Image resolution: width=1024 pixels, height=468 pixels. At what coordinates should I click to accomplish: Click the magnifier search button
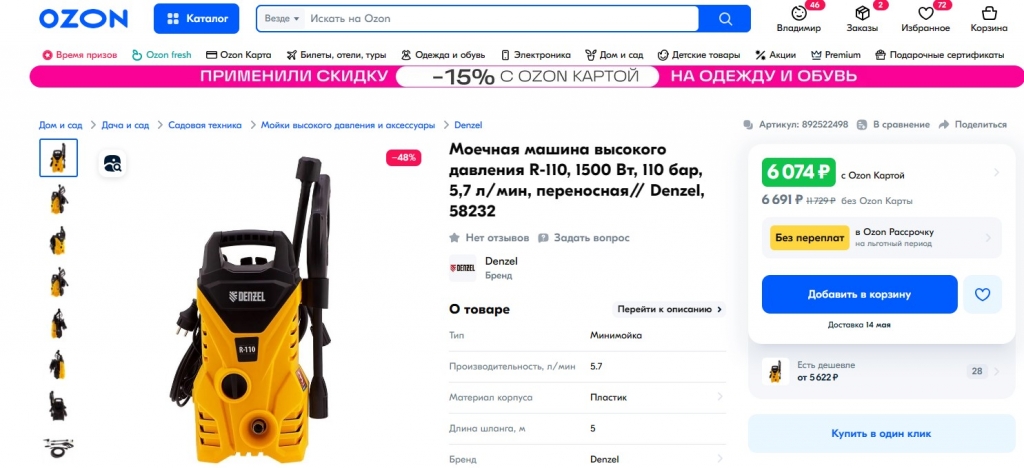point(725,19)
